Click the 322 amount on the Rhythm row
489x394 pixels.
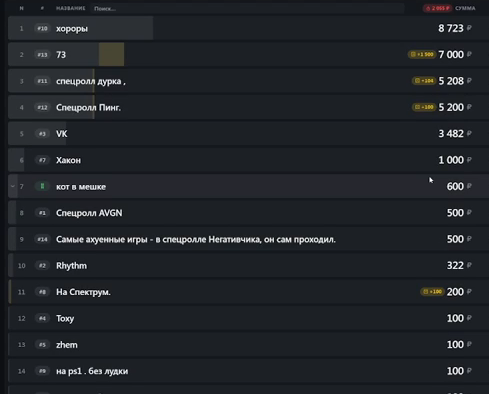click(x=455, y=265)
